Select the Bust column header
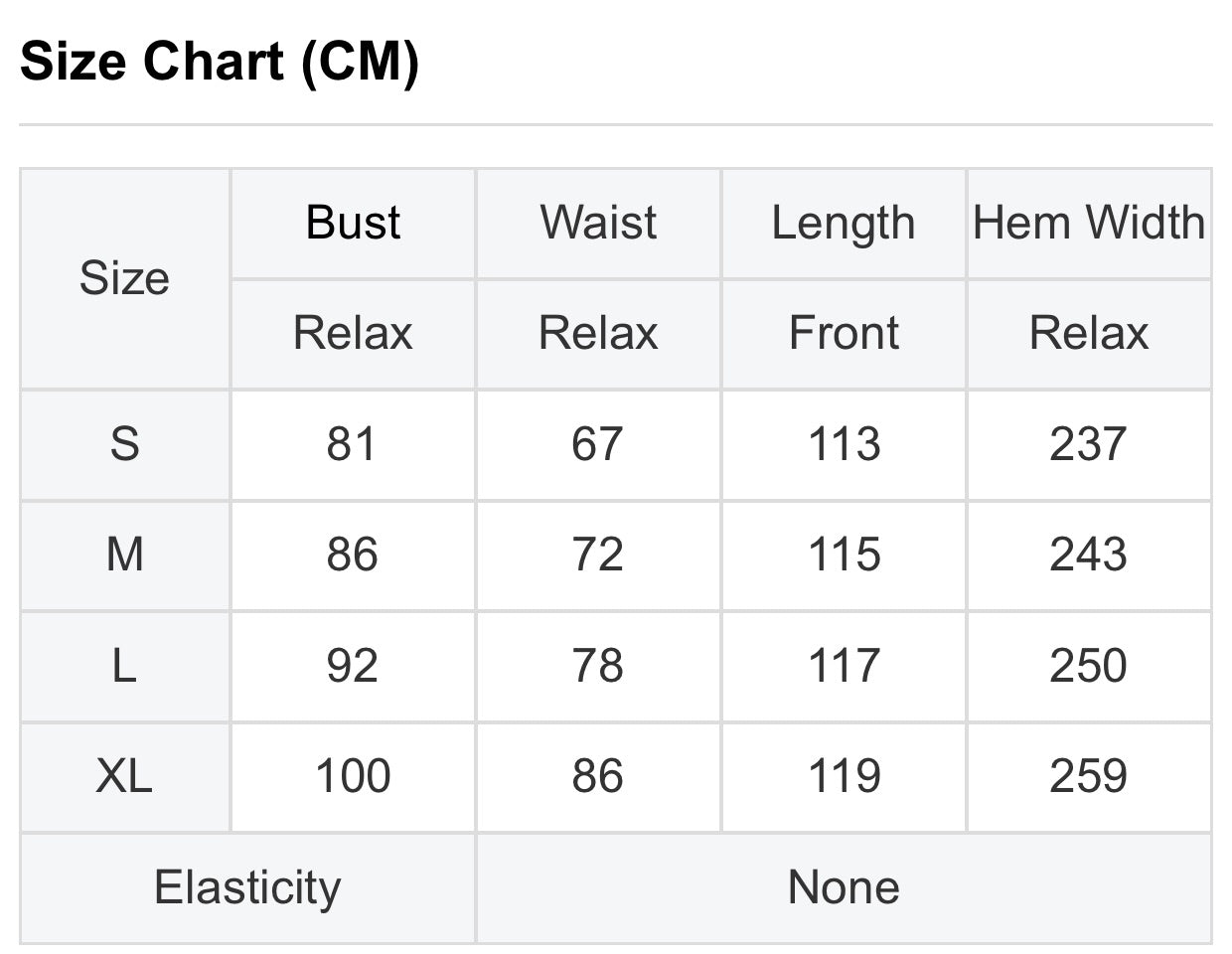Screen dimensions: 1232x954 point(353,223)
